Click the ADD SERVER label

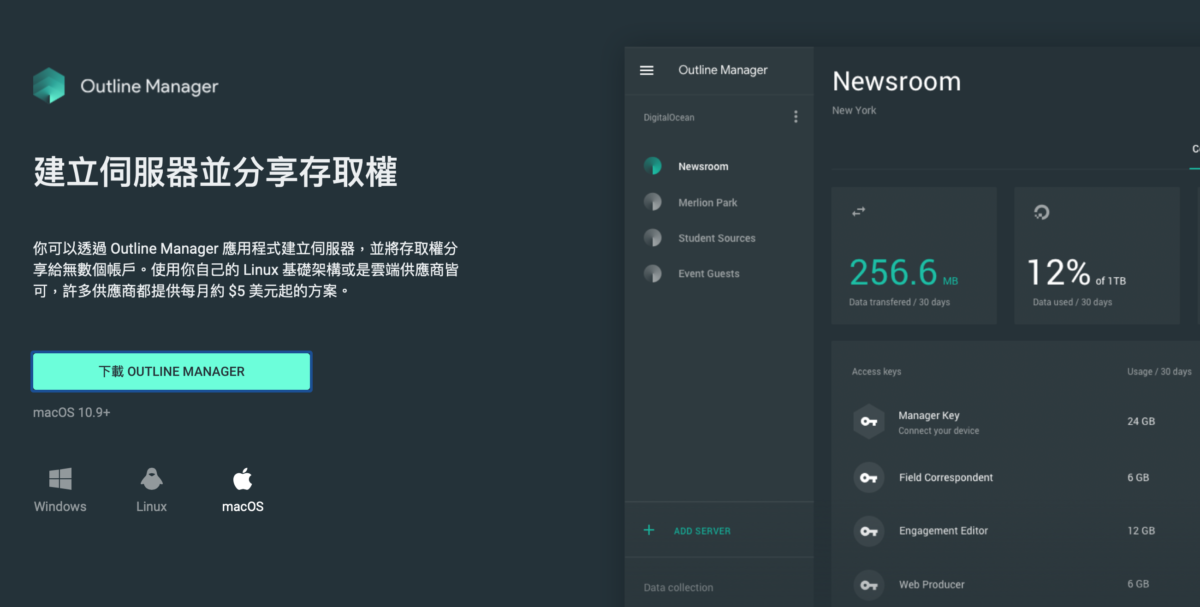point(702,531)
